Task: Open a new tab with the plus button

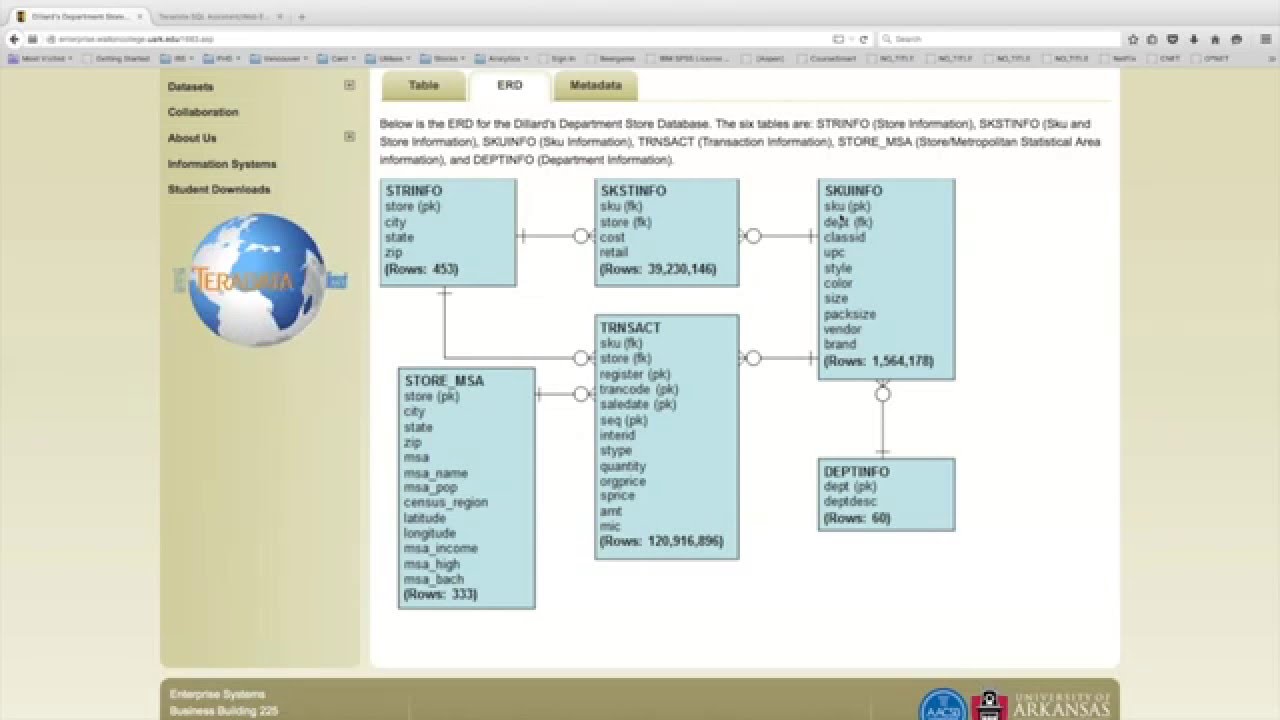Action: click(301, 17)
